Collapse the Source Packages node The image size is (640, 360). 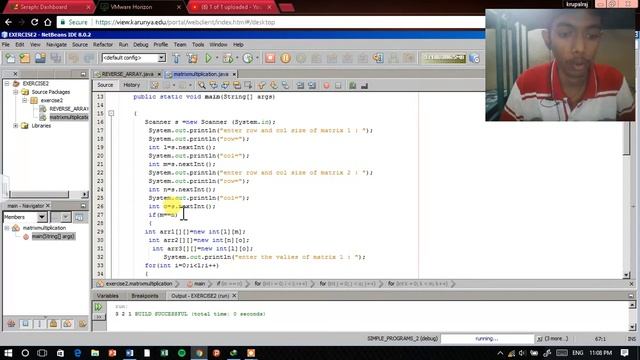16,92
